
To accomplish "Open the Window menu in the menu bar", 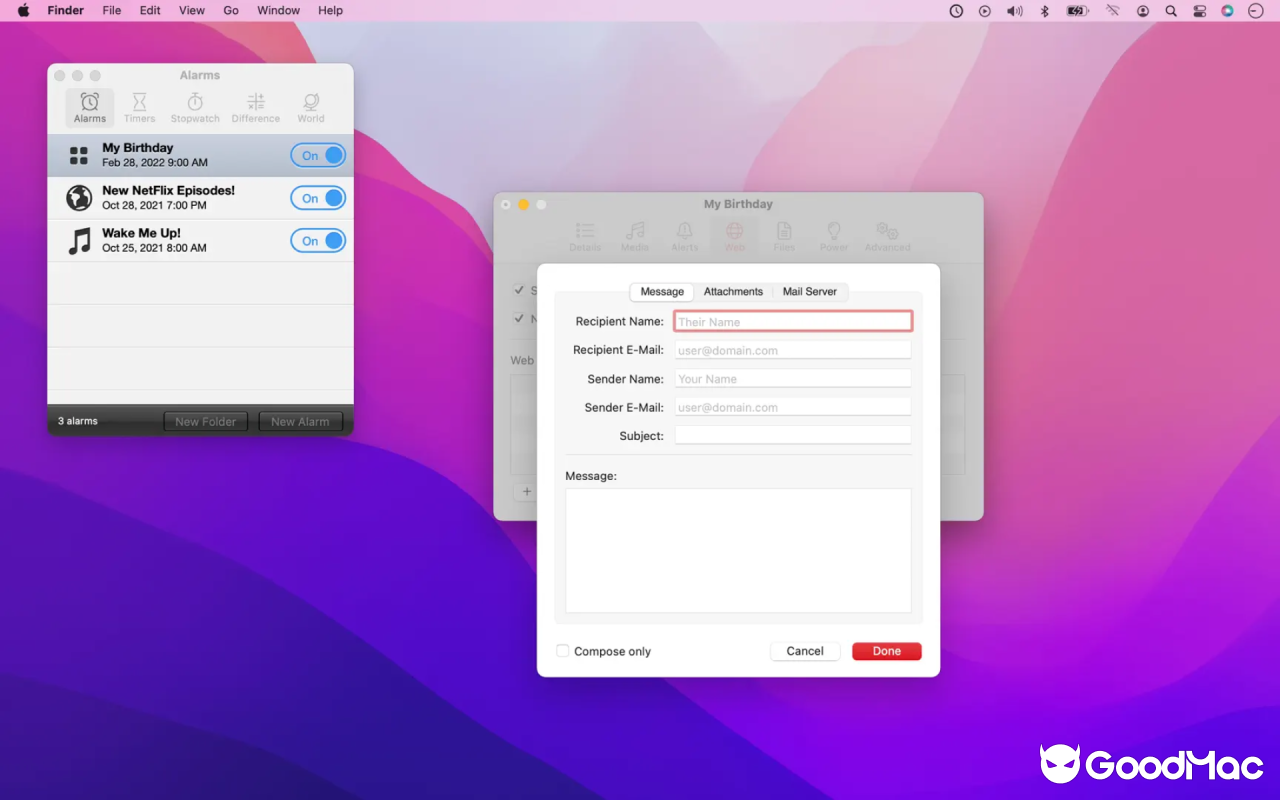I will pos(277,10).
